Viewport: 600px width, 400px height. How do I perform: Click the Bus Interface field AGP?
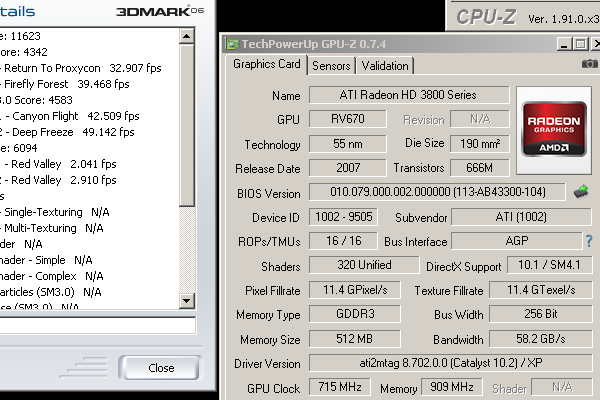coord(517,241)
